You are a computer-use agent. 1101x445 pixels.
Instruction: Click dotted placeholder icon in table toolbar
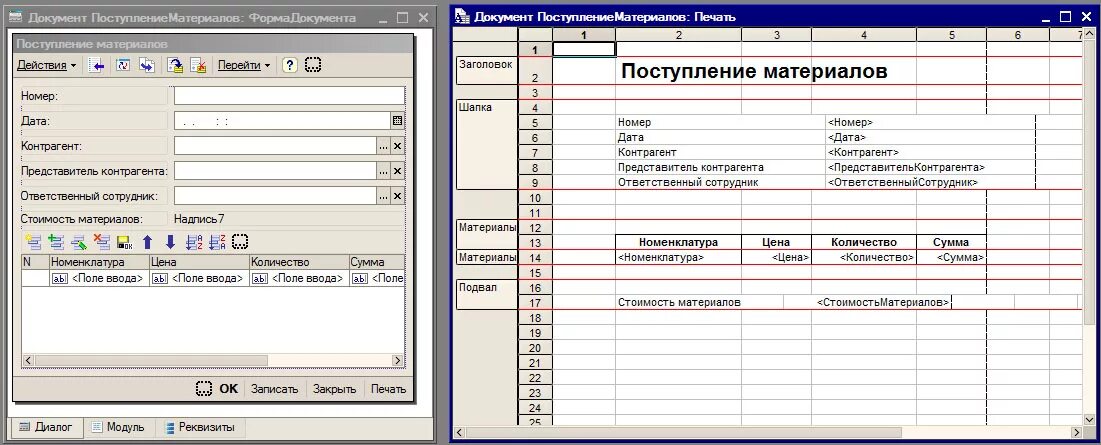point(240,242)
